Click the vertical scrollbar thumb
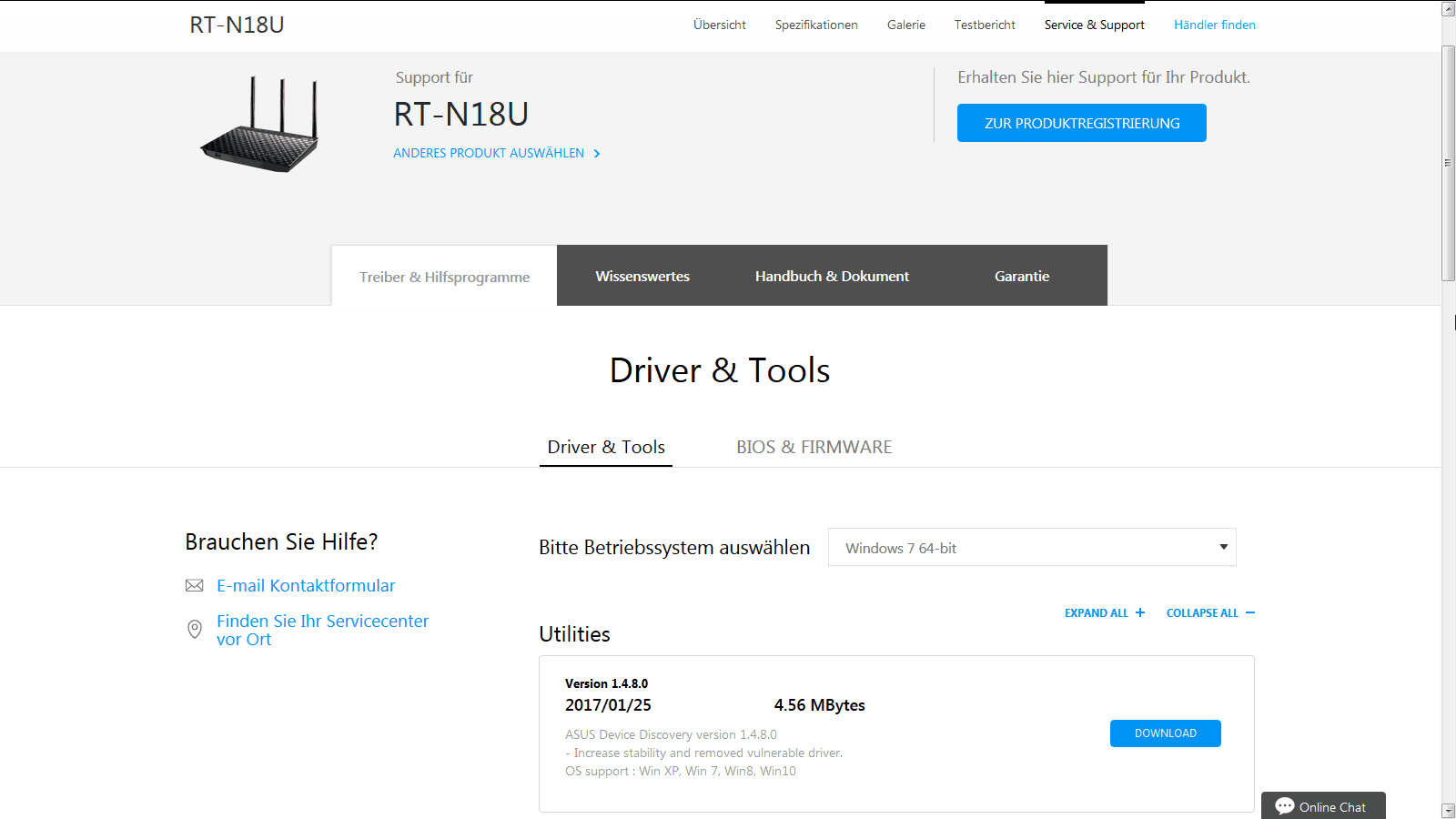The height and width of the screenshot is (819, 1456). tap(1448, 163)
